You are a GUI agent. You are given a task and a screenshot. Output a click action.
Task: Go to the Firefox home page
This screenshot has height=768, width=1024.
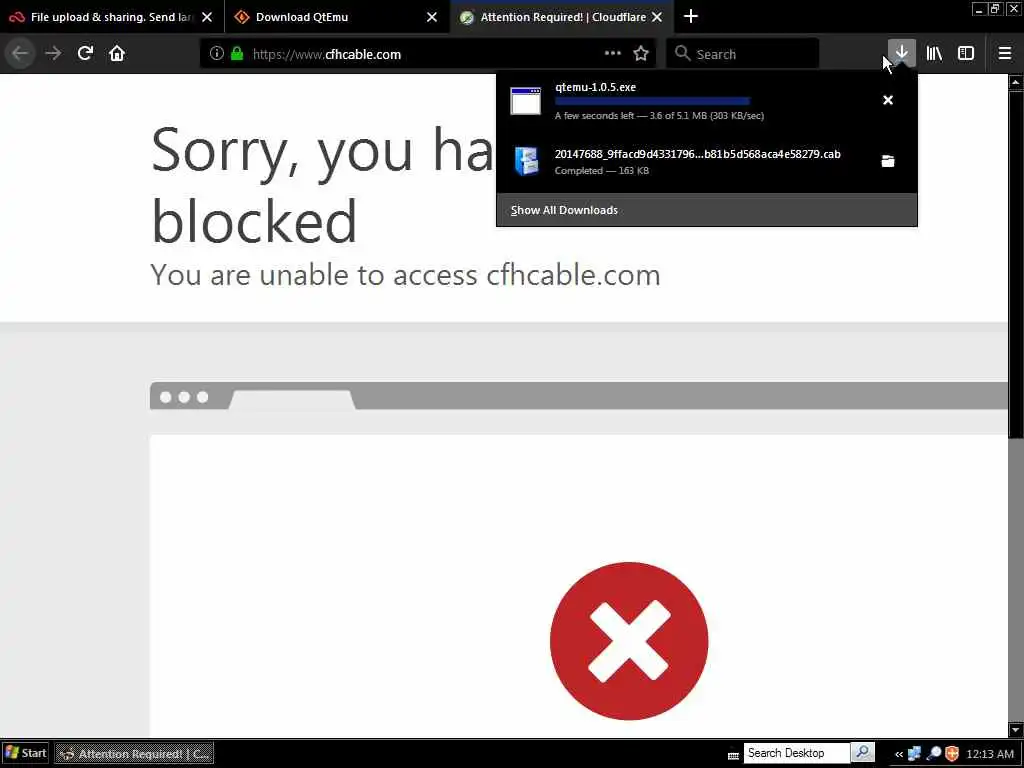click(117, 54)
